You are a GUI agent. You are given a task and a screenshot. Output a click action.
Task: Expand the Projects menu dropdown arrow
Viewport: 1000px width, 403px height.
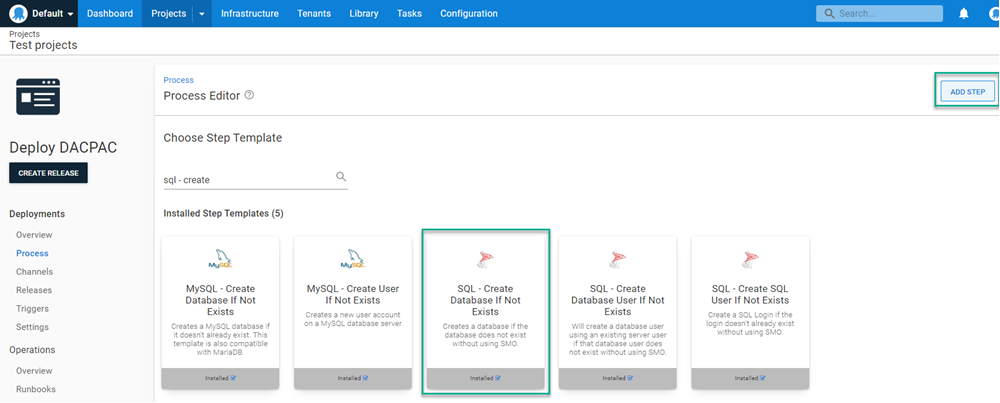click(x=201, y=14)
